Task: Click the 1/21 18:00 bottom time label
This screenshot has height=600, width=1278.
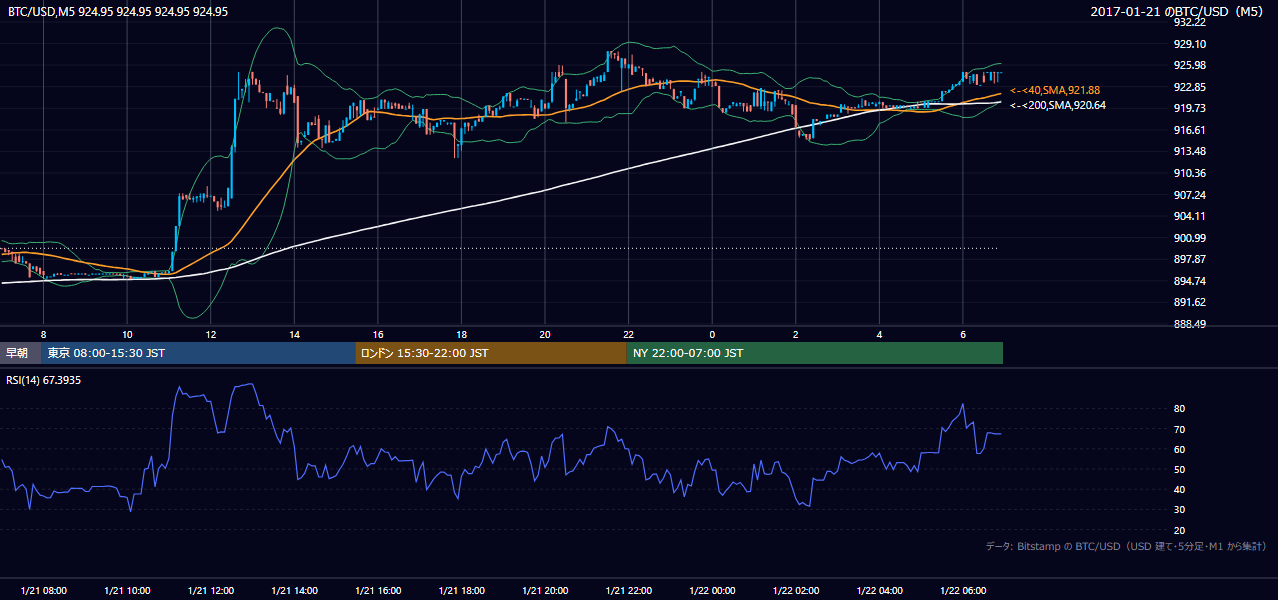Action: pyautogui.click(x=461, y=591)
